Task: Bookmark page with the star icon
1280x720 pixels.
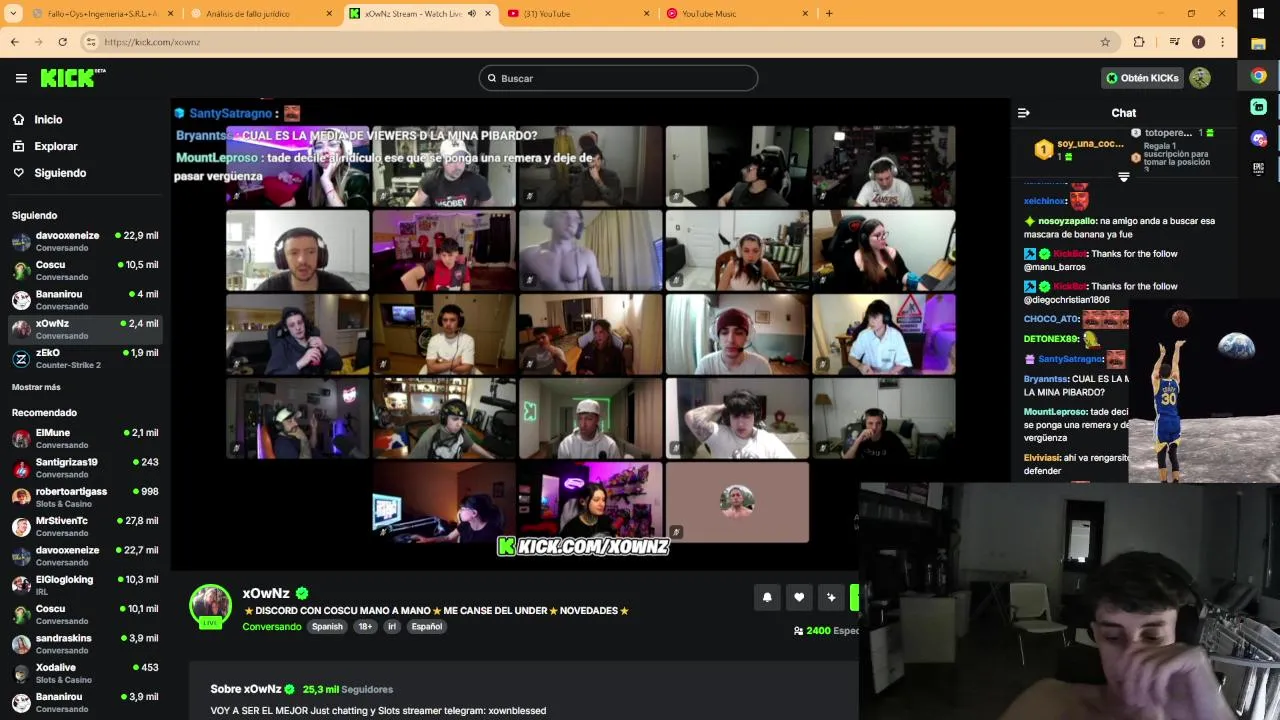Action: [1105, 42]
